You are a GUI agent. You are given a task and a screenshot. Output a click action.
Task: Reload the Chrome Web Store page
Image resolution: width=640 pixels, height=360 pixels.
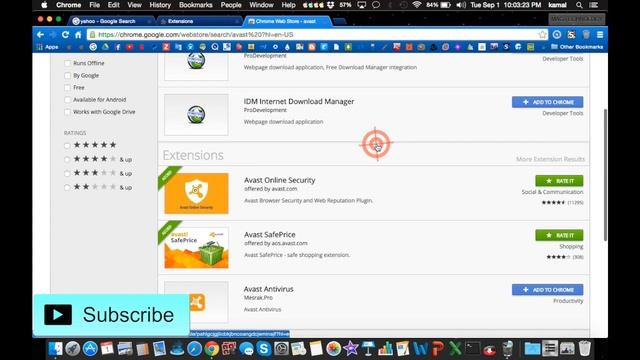65,35
